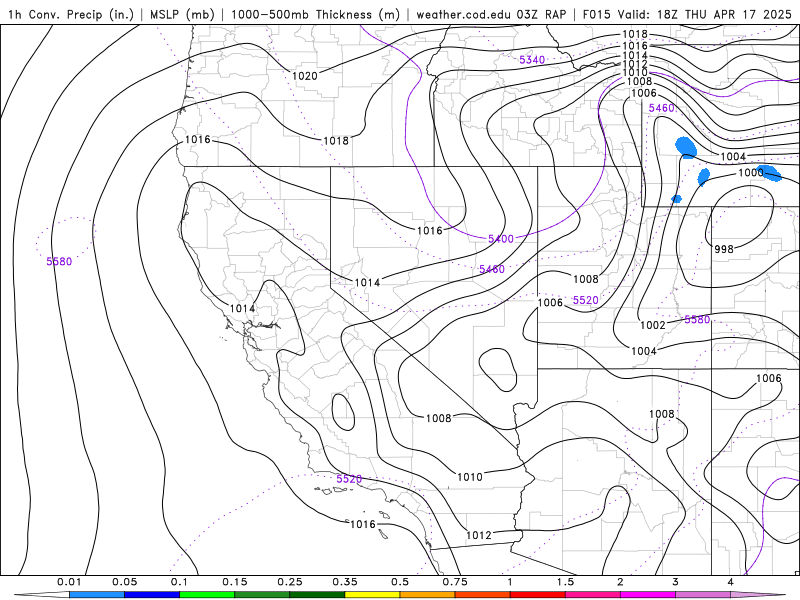The image size is (800, 600).
Task: Click the orange-red 0.75–1 legend swatch
Action: [483, 595]
